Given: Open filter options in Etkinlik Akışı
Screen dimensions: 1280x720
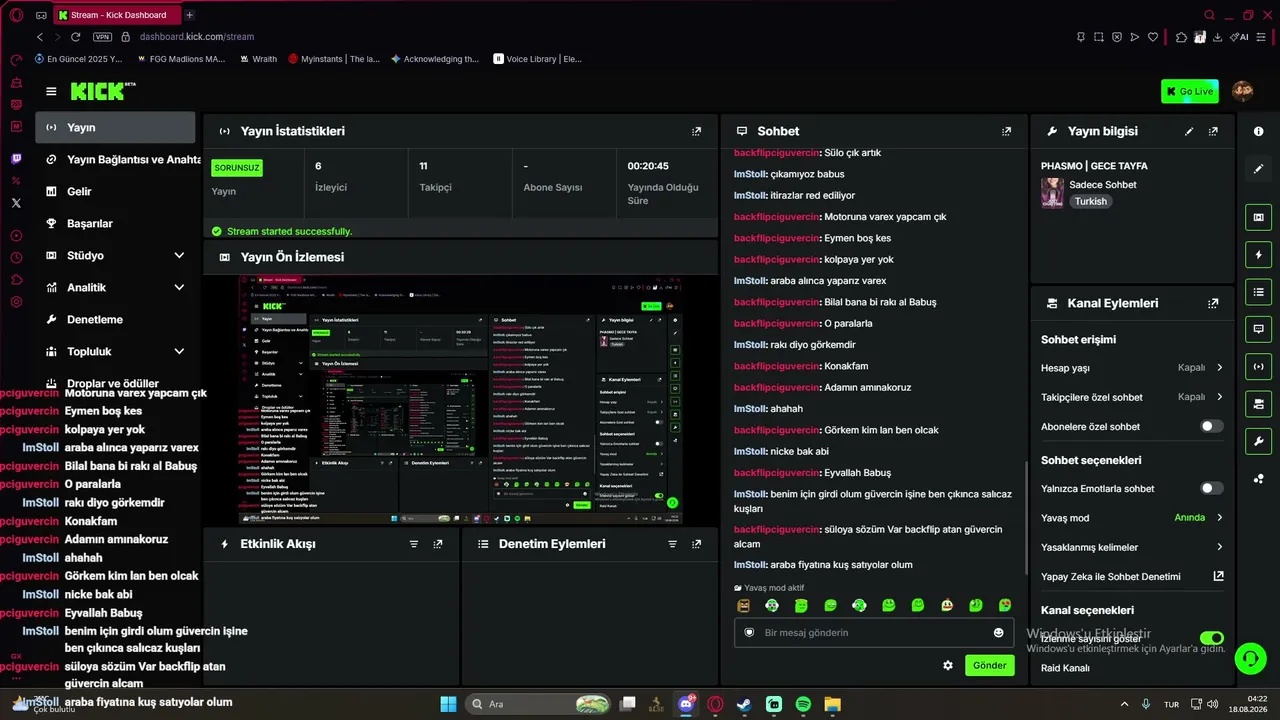Looking at the screenshot, I should (x=414, y=544).
